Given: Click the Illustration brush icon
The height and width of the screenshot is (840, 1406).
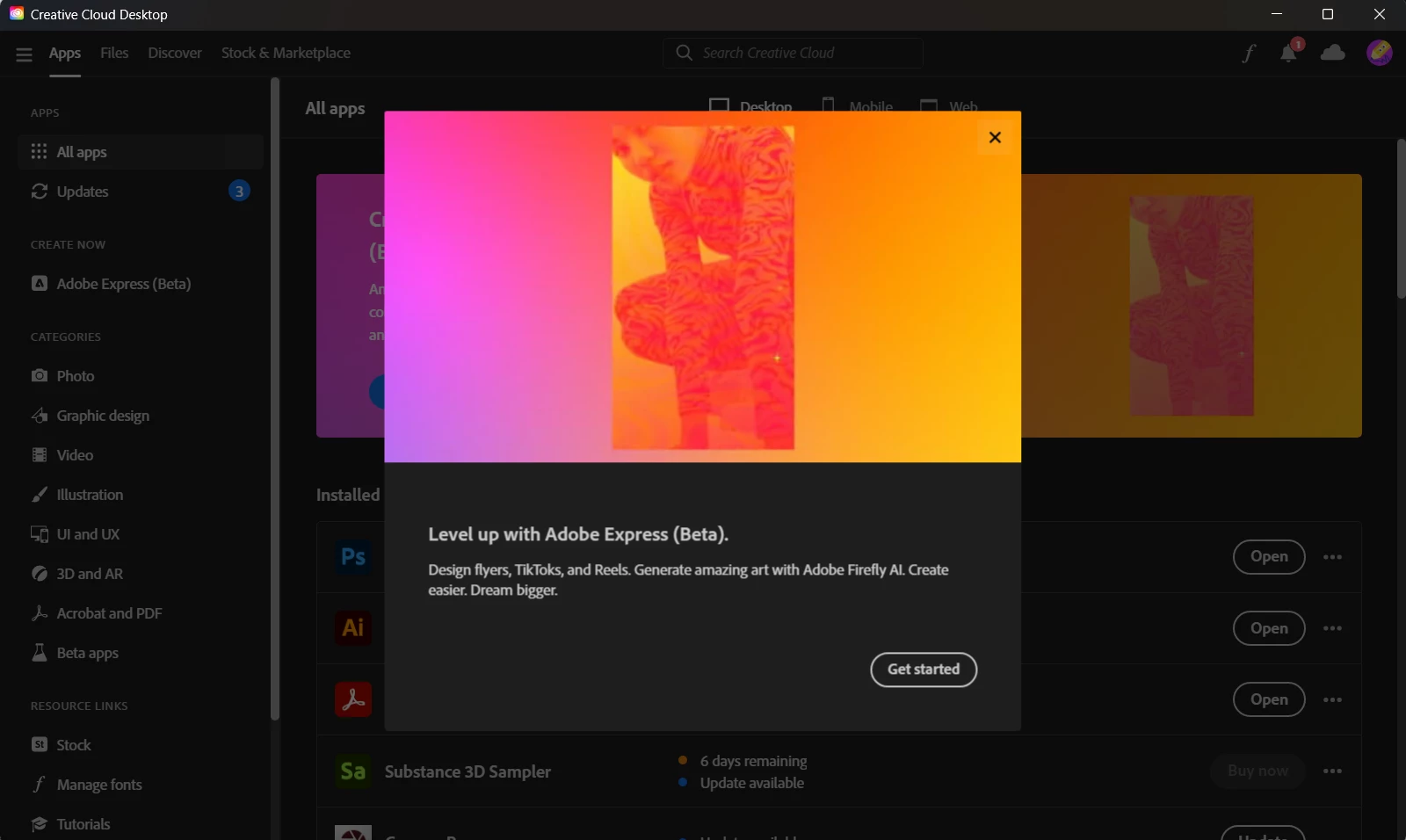Looking at the screenshot, I should (x=40, y=494).
